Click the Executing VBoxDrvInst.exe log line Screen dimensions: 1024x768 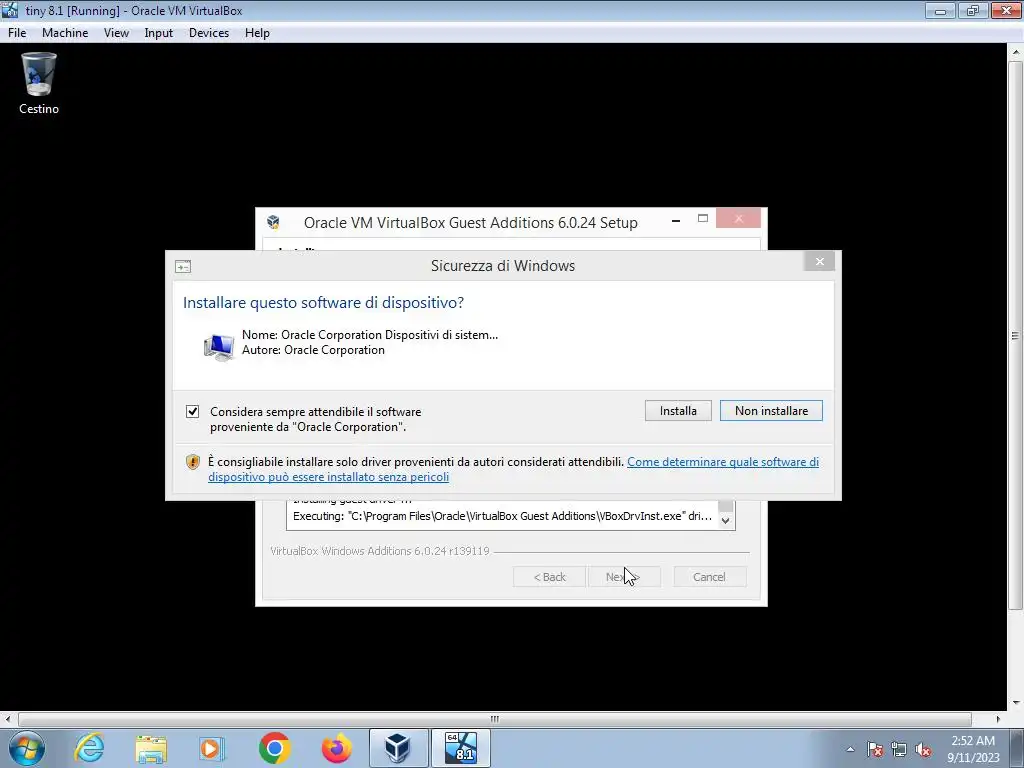point(502,516)
